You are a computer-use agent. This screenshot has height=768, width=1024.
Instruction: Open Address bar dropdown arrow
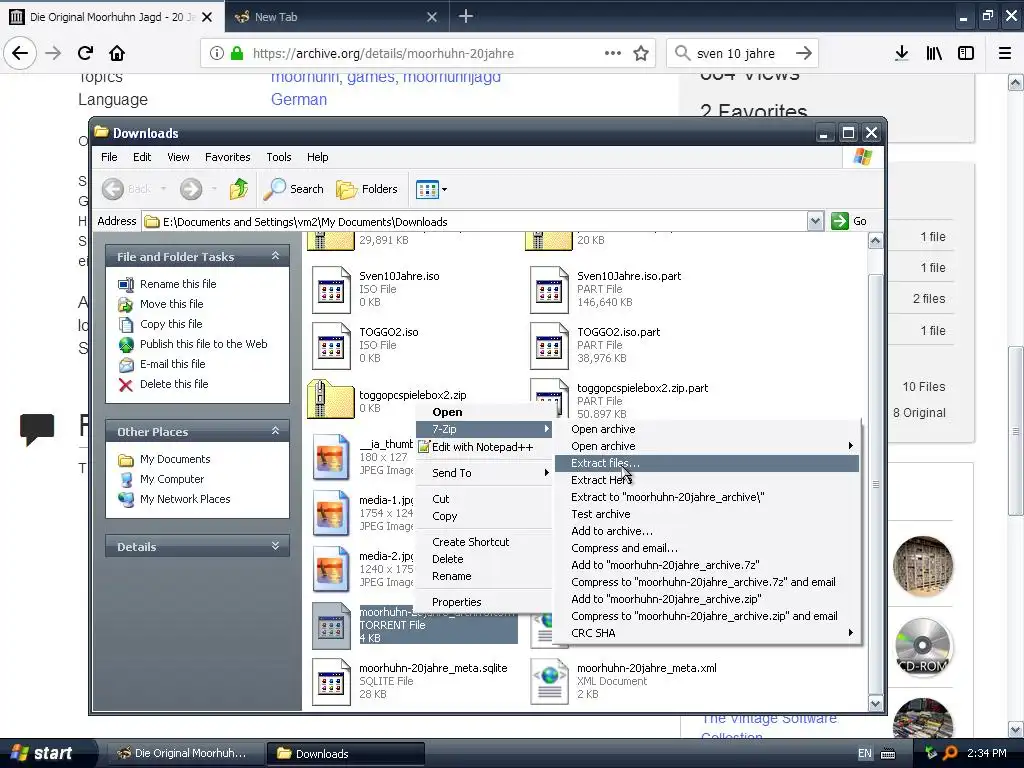click(x=815, y=221)
